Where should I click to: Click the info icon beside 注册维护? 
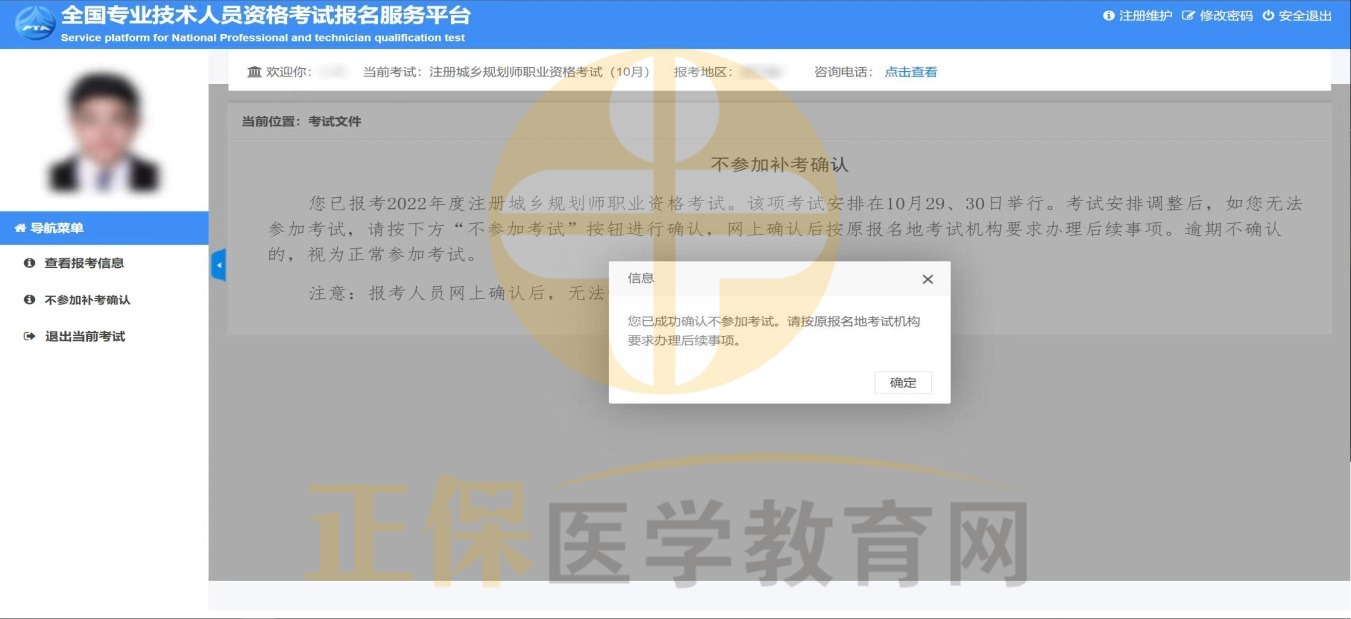coord(1108,16)
